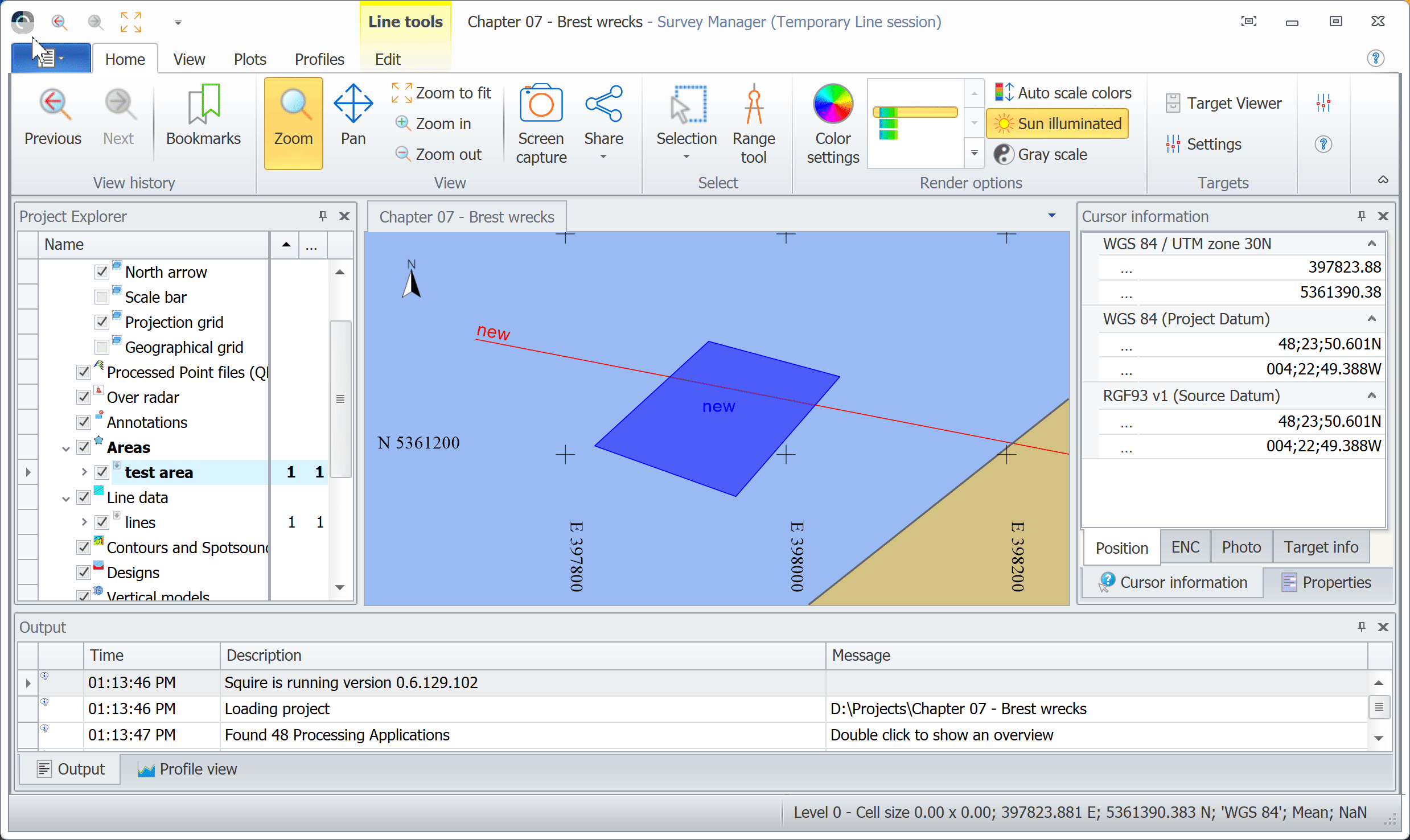Enable Gray scale rendering

1051,154
